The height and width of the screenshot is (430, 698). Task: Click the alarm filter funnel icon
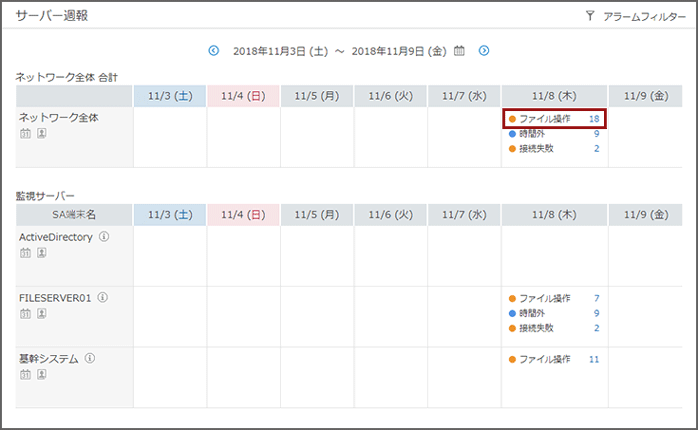coord(590,16)
